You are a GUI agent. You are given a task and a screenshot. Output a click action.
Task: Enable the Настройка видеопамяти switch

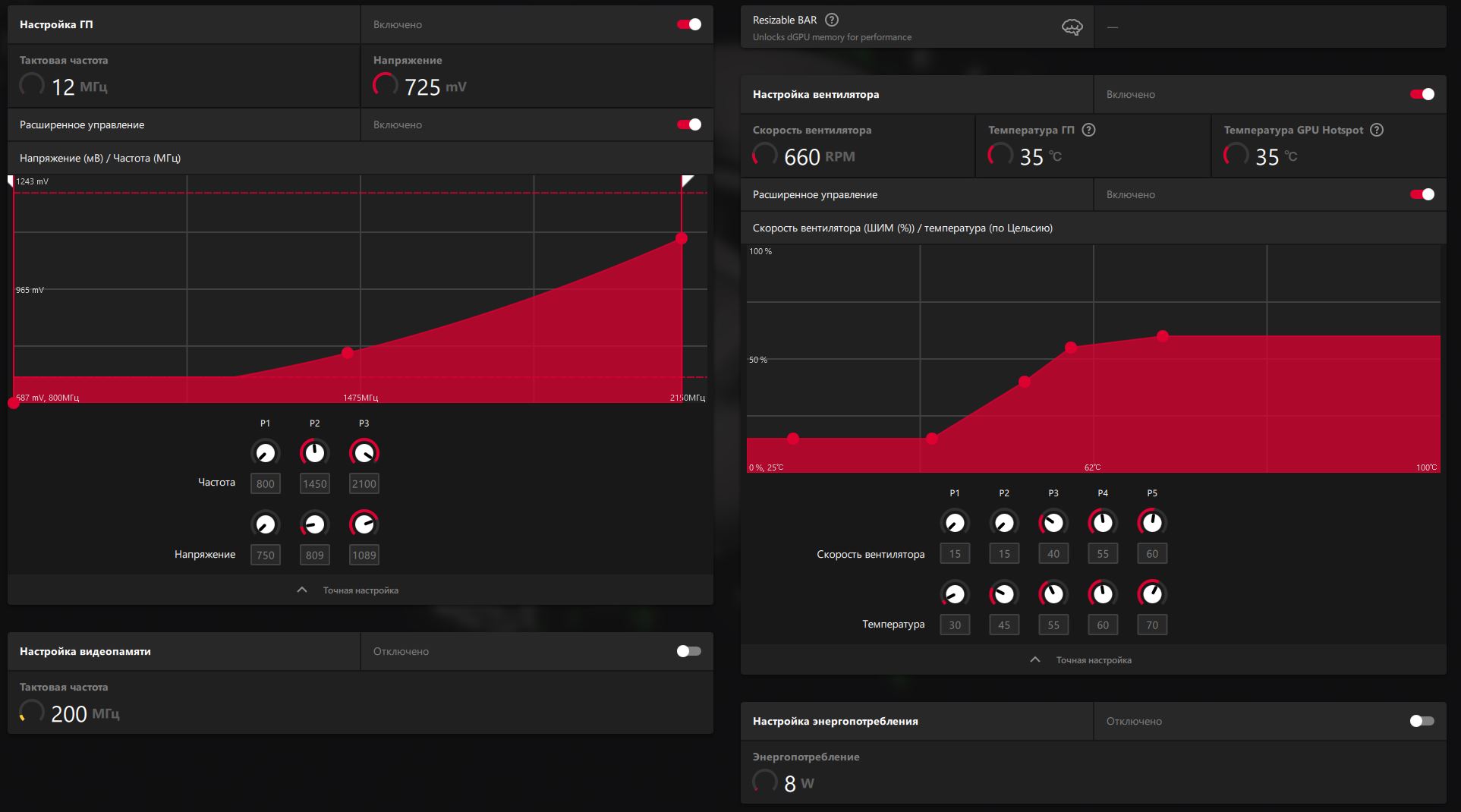[x=689, y=651]
